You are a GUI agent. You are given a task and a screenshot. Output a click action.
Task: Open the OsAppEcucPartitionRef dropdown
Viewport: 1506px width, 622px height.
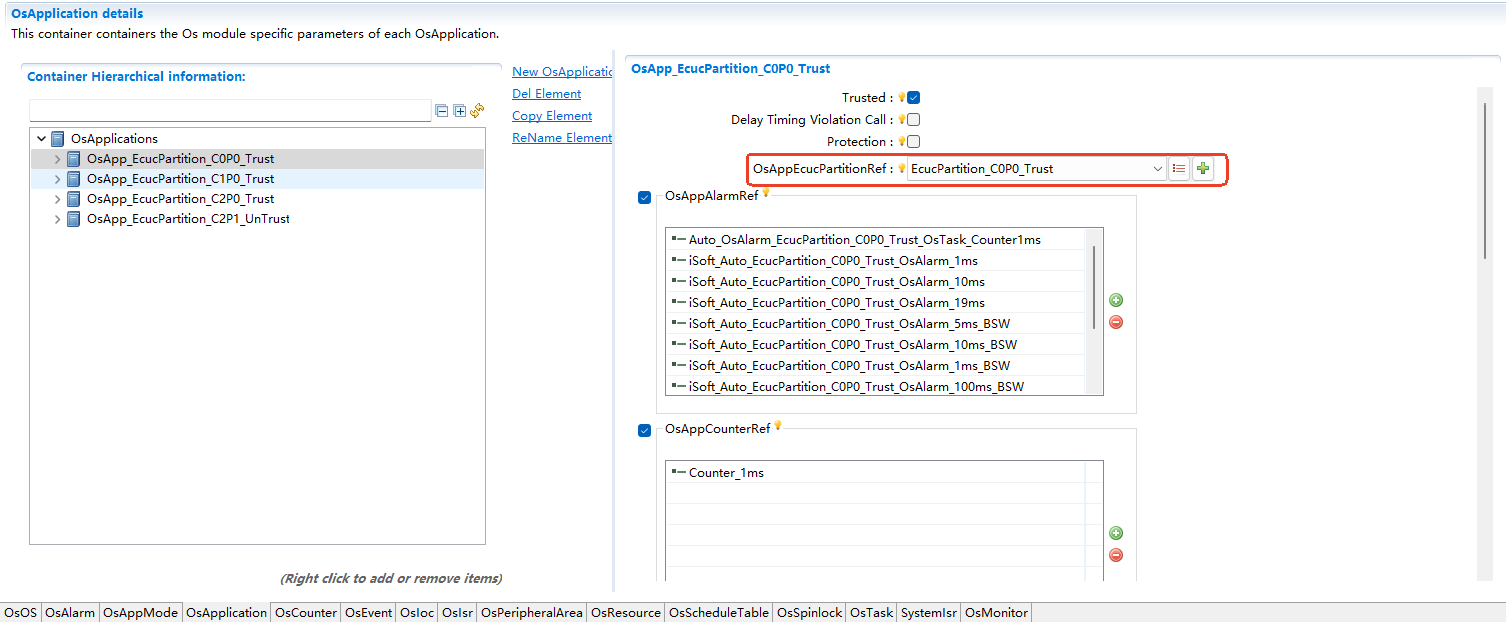pos(1158,169)
